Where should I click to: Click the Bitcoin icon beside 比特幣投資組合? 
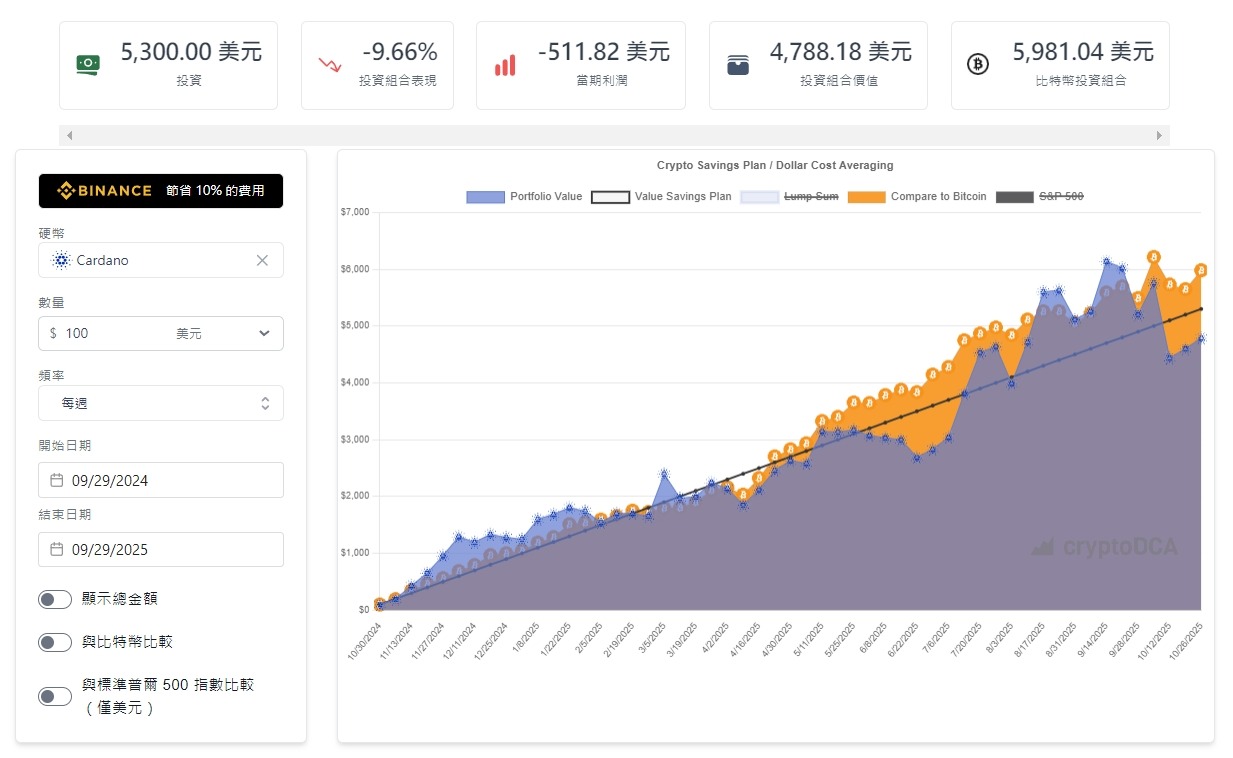pyautogui.click(x=977, y=65)
